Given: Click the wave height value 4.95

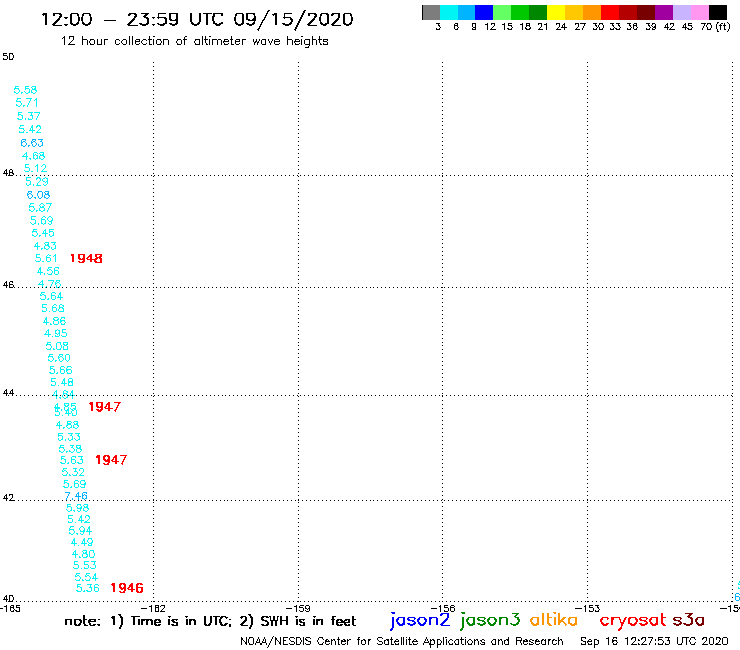Looking at the screenshot, I should click(56, 333).
